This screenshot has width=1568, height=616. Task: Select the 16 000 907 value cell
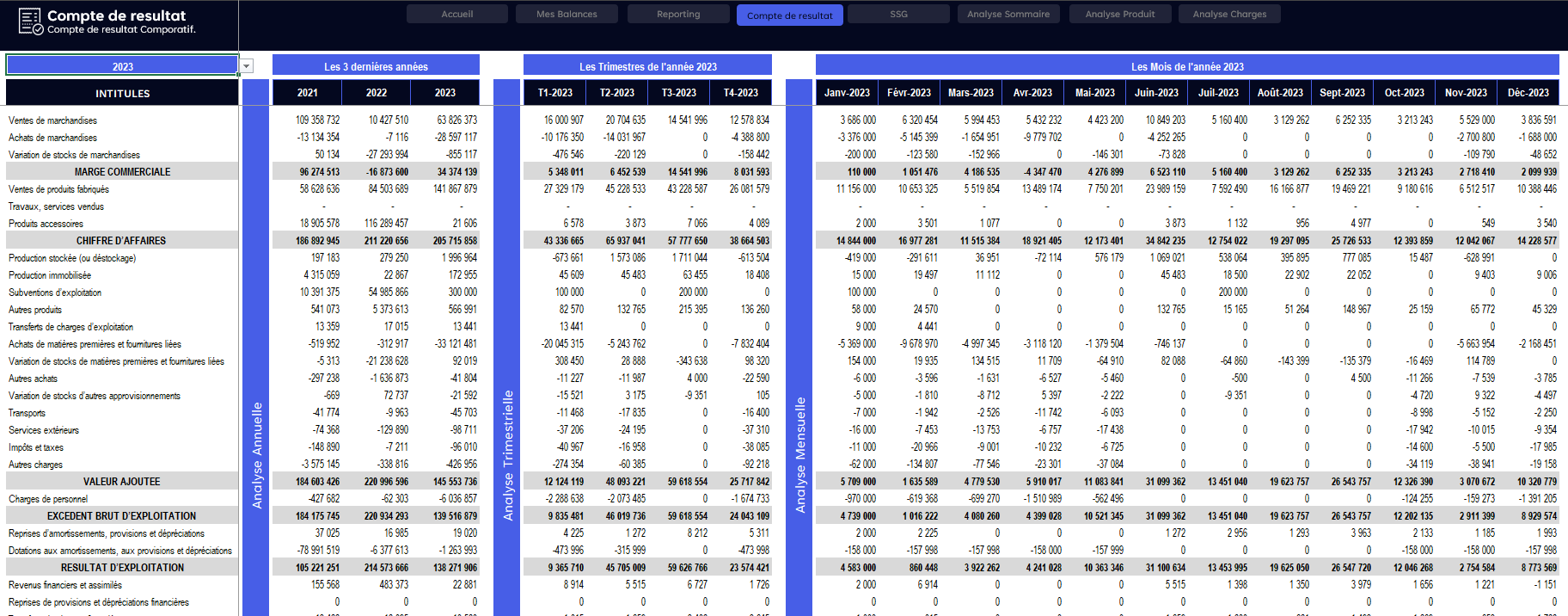point(563,120)
